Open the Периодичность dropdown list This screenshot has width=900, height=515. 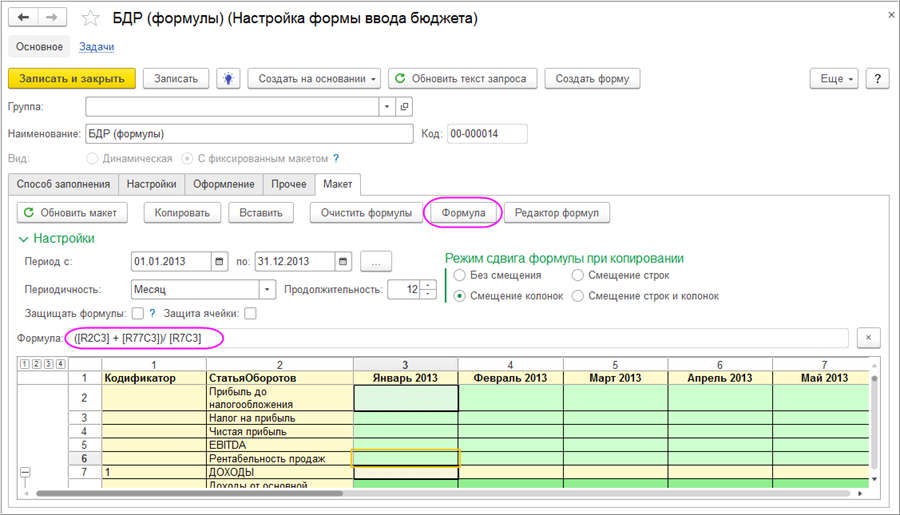(x=267, y=289)
